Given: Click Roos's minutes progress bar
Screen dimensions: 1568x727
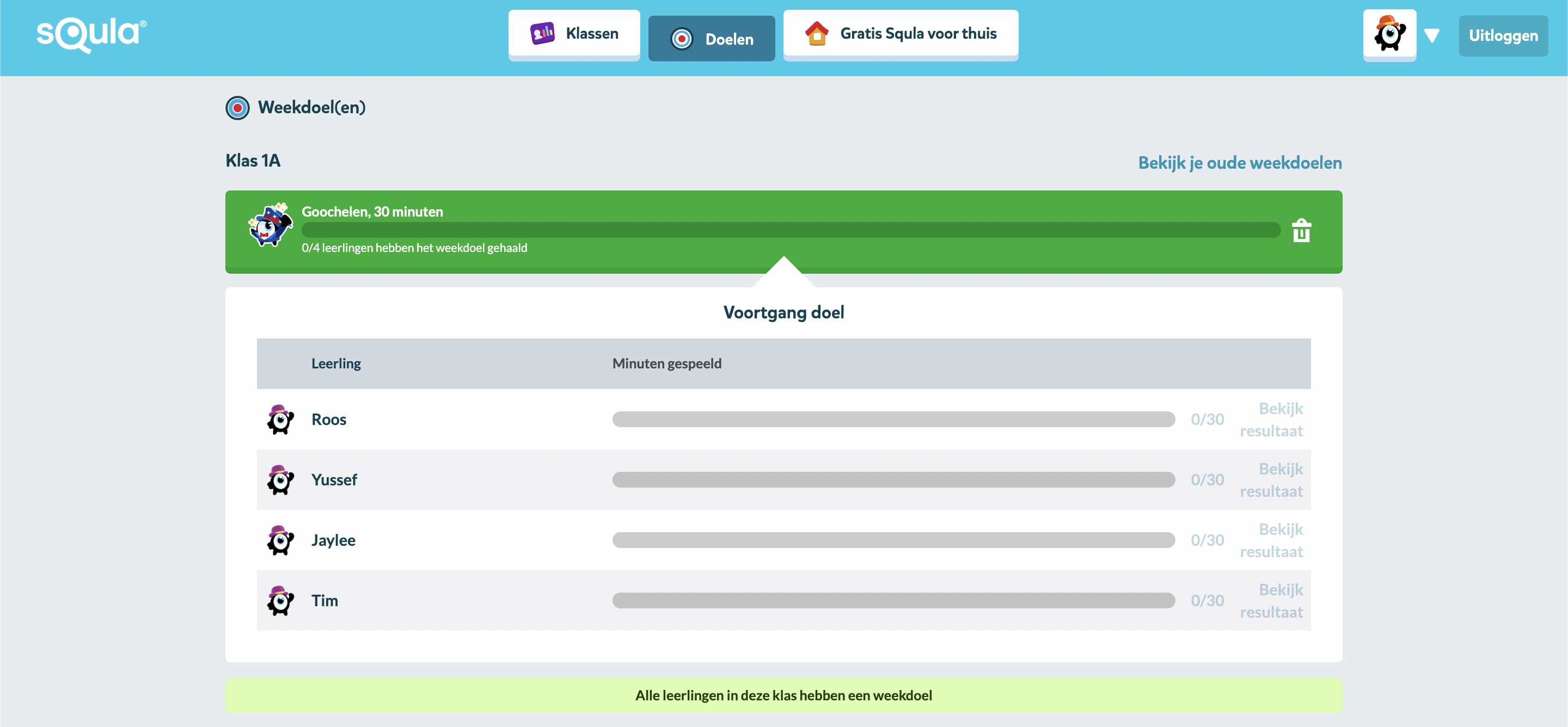Looking at the screenshot, I should (893, 419).
